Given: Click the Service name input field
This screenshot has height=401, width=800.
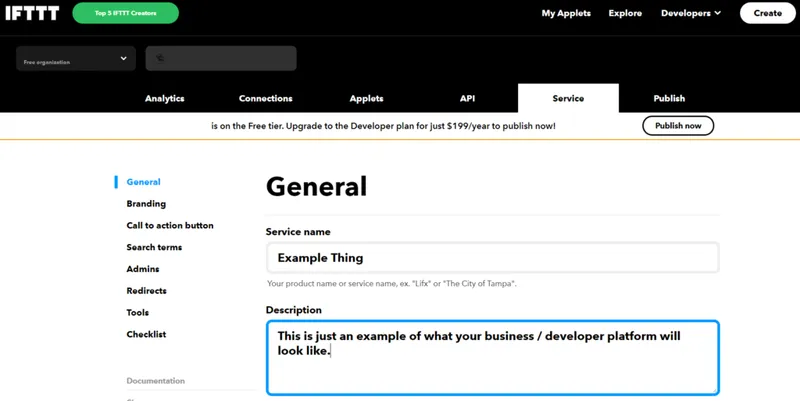Looking at the screenshot, I should 492,258.
